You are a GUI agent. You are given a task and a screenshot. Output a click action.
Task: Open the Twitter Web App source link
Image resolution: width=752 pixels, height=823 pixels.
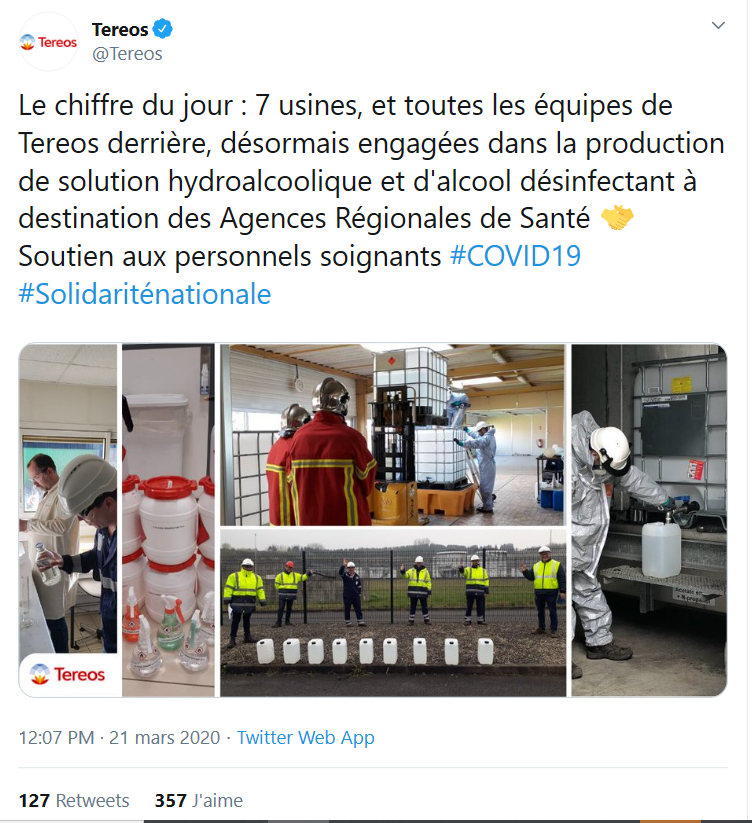pyautogui.click(x=305, y=737)
